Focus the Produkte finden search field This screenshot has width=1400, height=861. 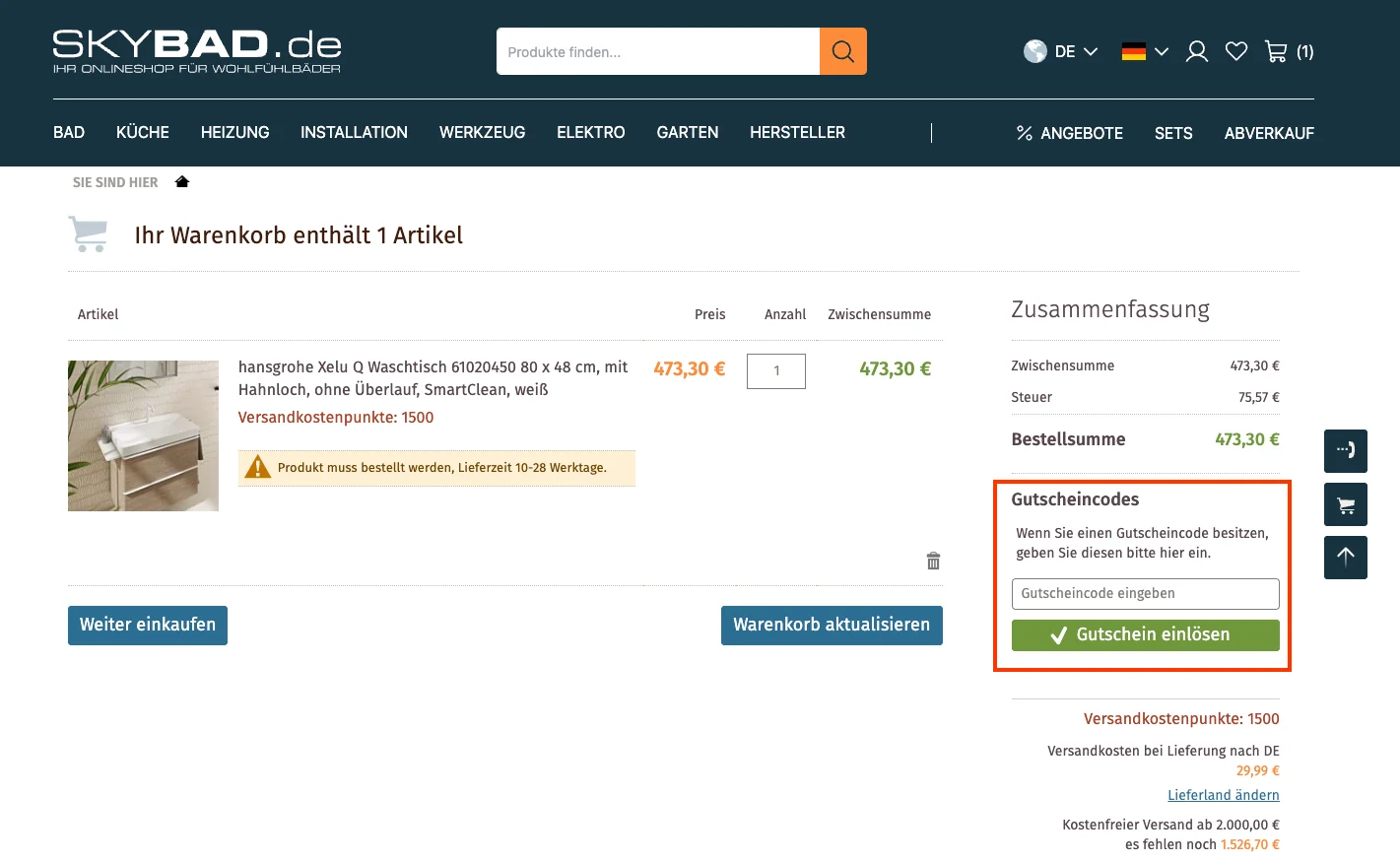click(x=658, y=51)
